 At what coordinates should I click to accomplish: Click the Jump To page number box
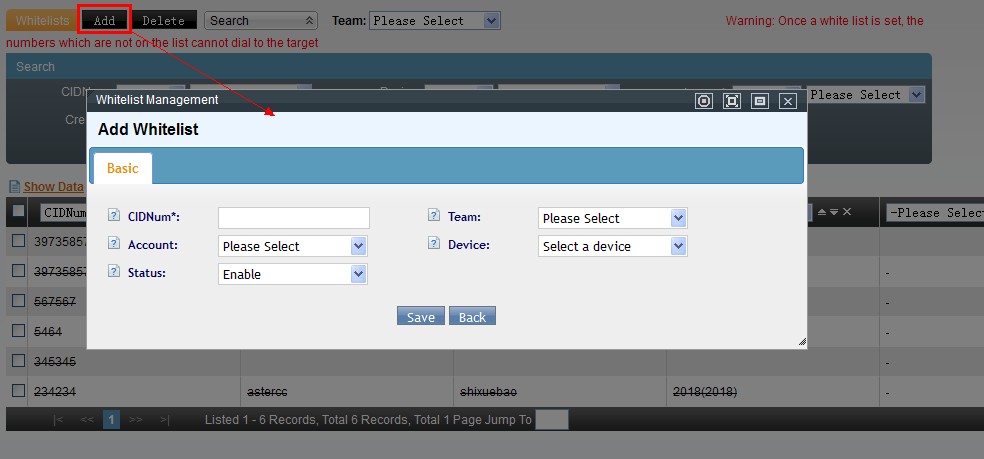pos(551,420)
